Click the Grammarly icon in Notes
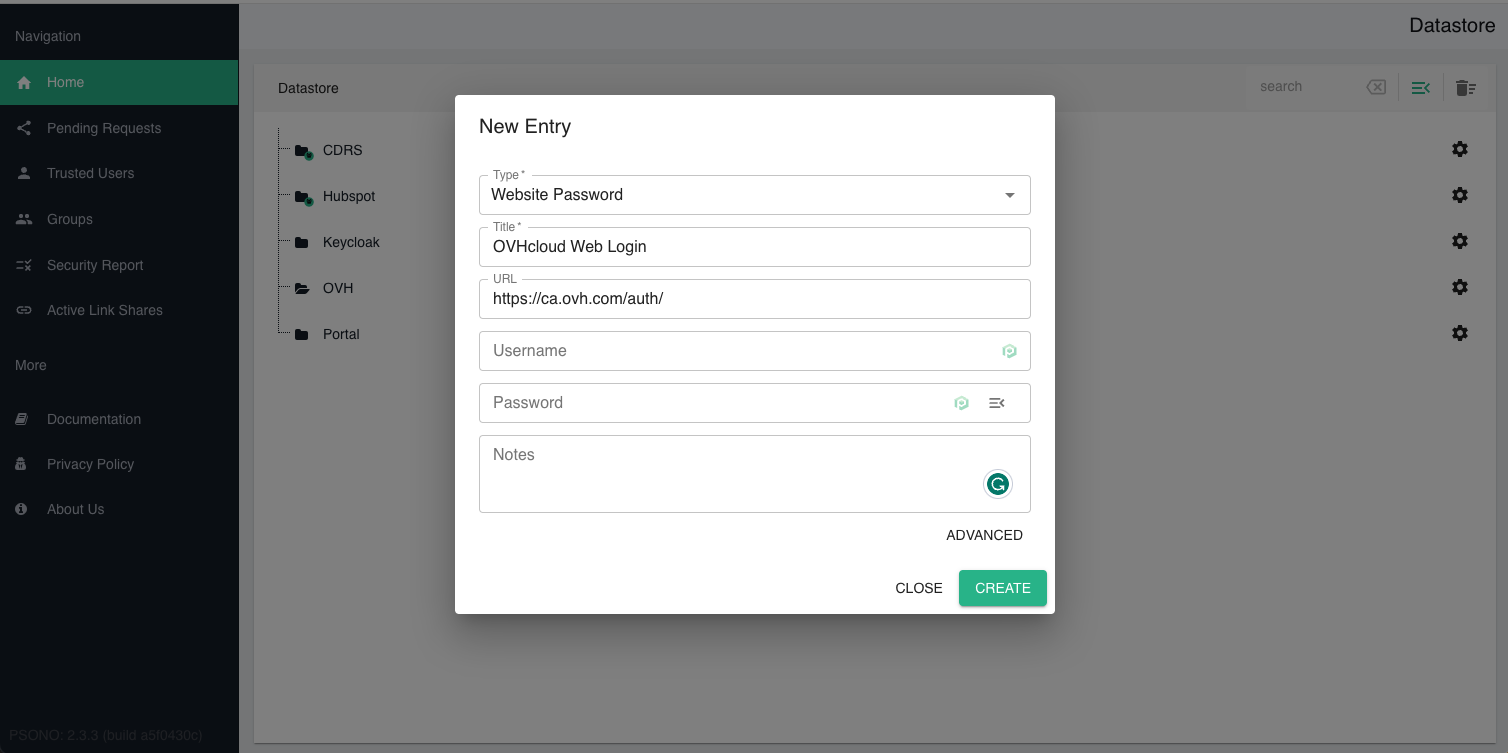Viewport: 1508px width, 753px height. 997,485
